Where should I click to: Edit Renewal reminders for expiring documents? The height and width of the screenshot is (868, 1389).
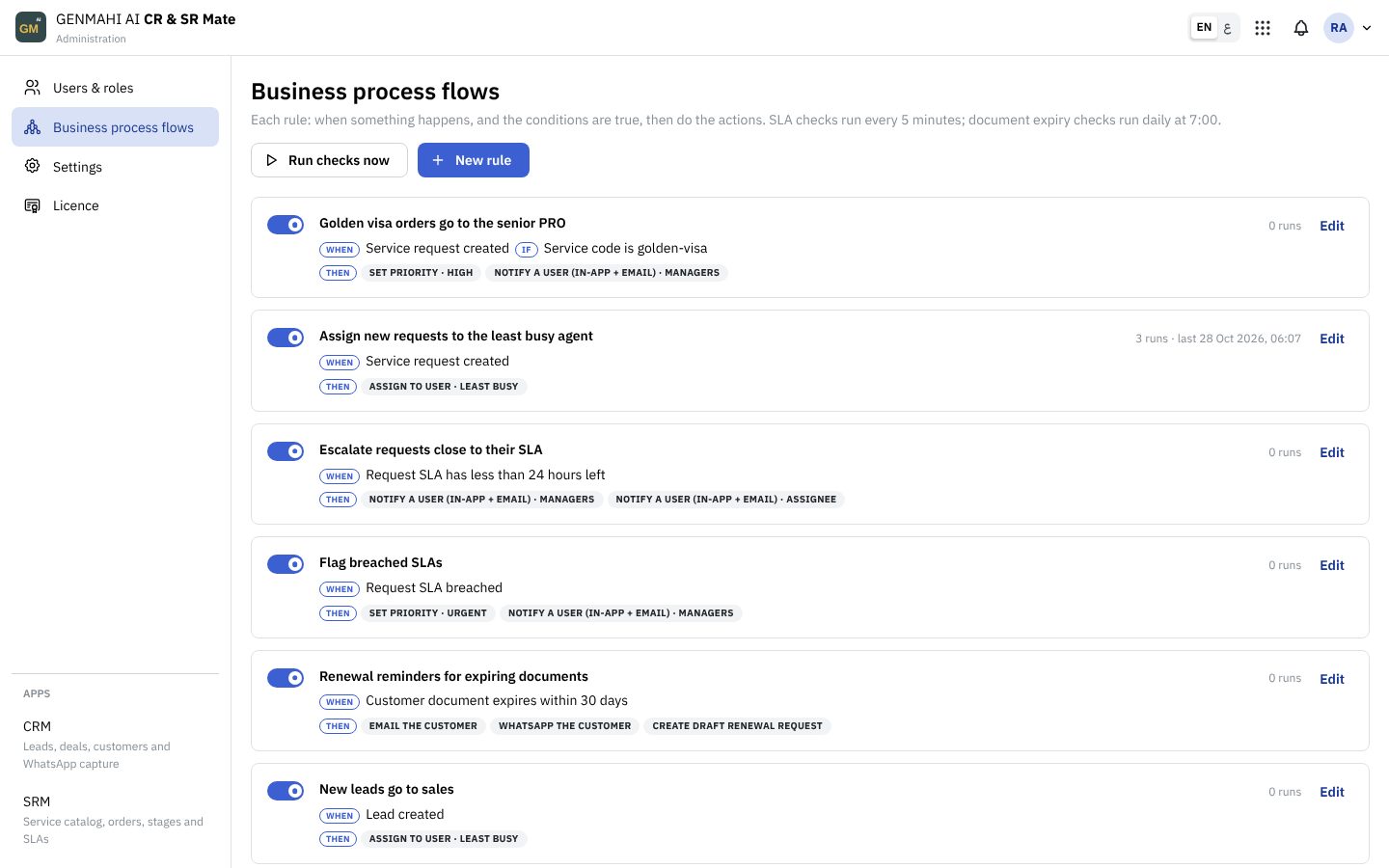coord(1332,679)
